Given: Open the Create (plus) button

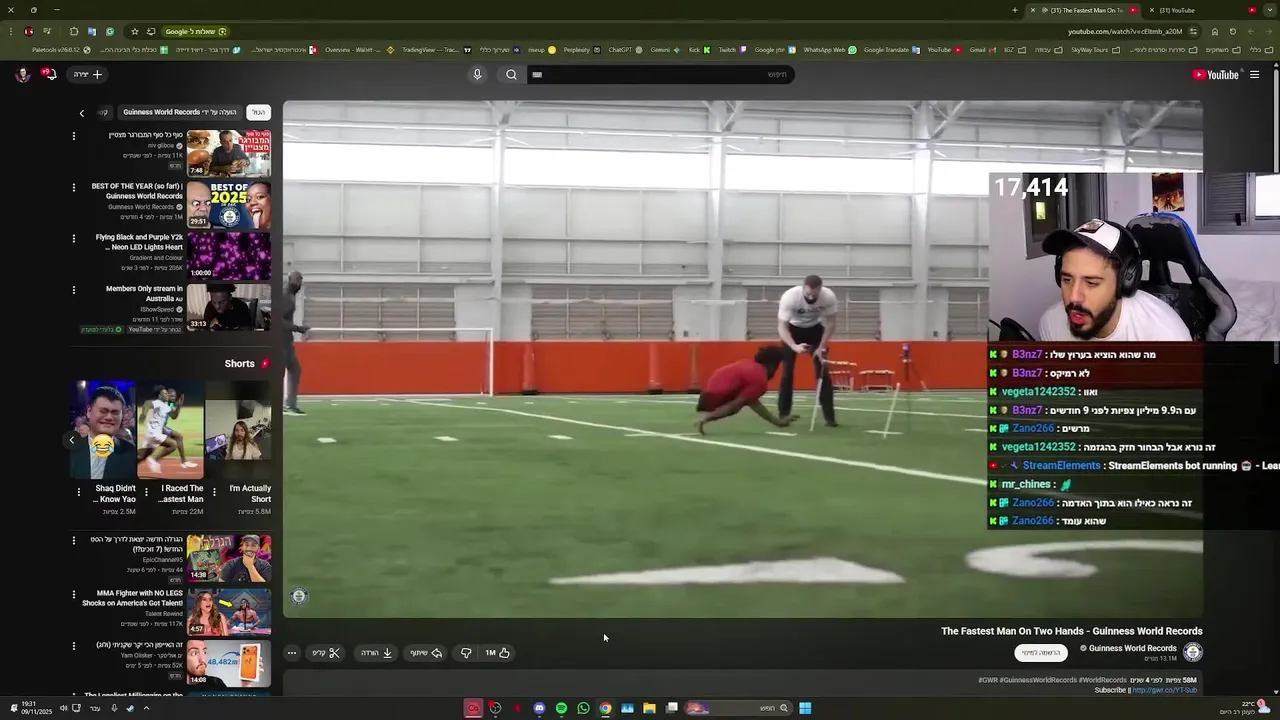Looking at the screenshot, I should (87, 74).
